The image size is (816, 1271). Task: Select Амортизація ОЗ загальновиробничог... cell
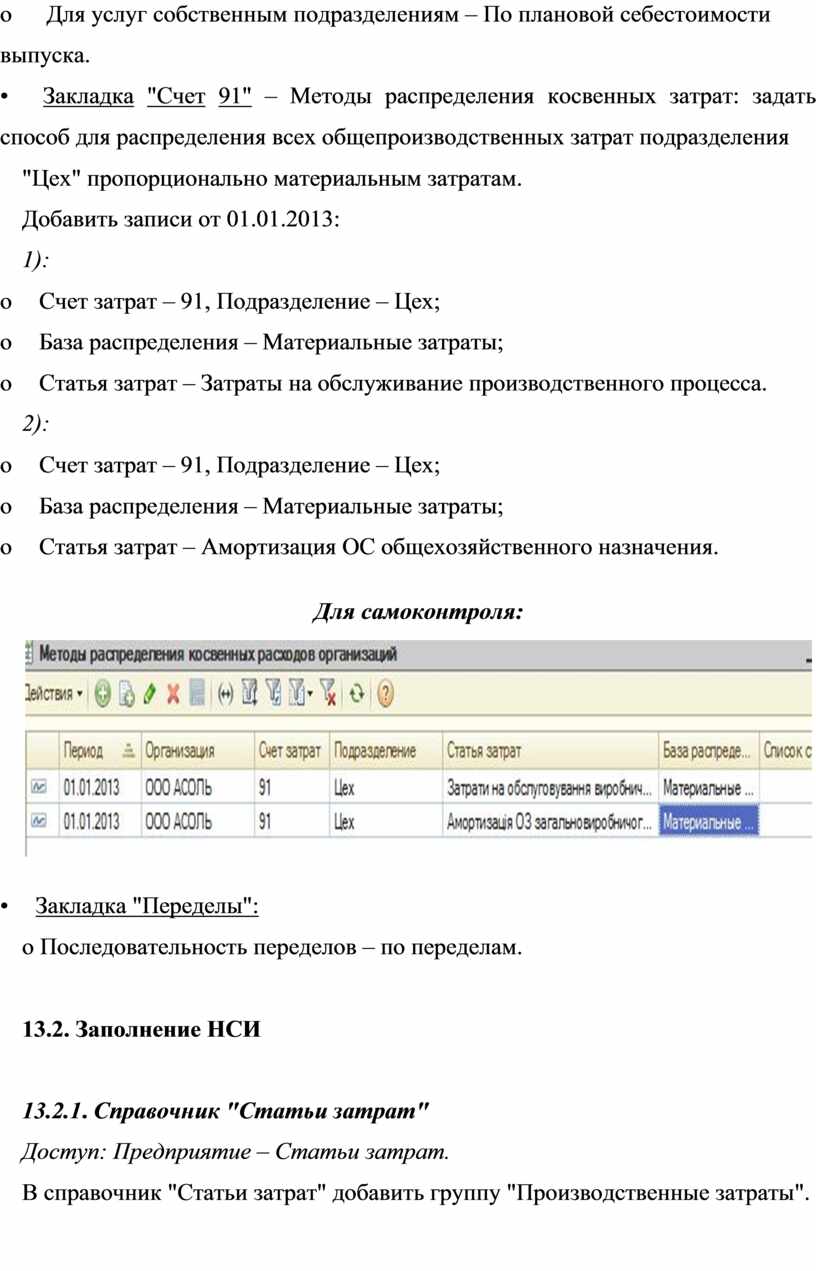[550, 821]
